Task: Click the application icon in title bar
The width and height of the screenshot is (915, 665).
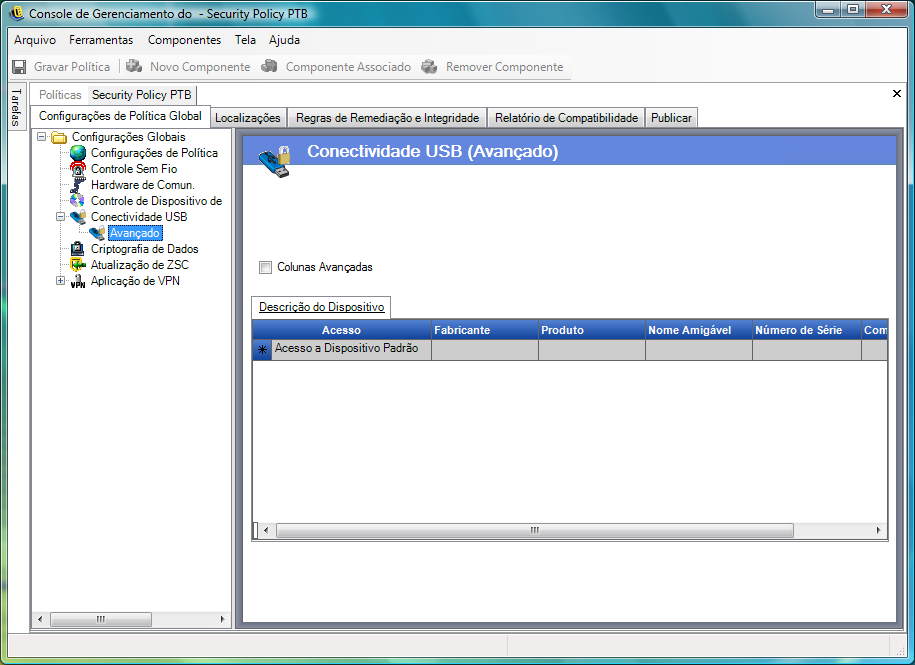Action: pos(16,13)
